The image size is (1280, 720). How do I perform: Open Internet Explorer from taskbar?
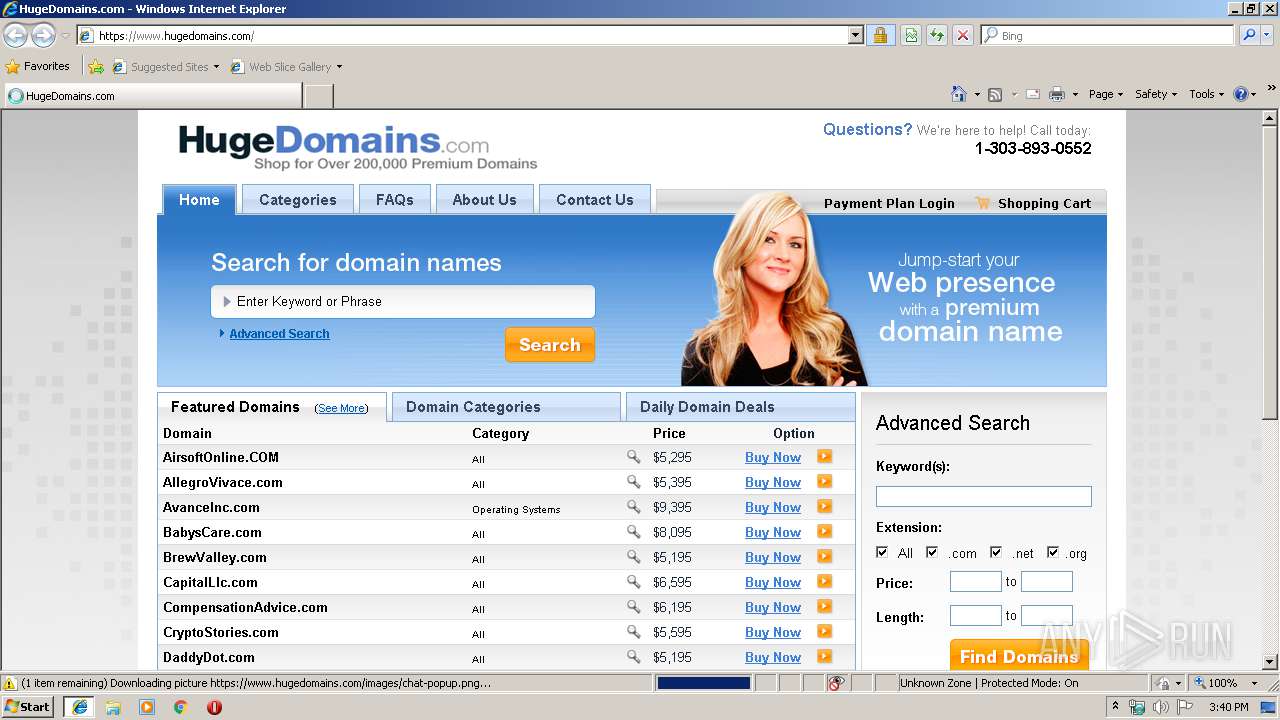click(79, 707)
